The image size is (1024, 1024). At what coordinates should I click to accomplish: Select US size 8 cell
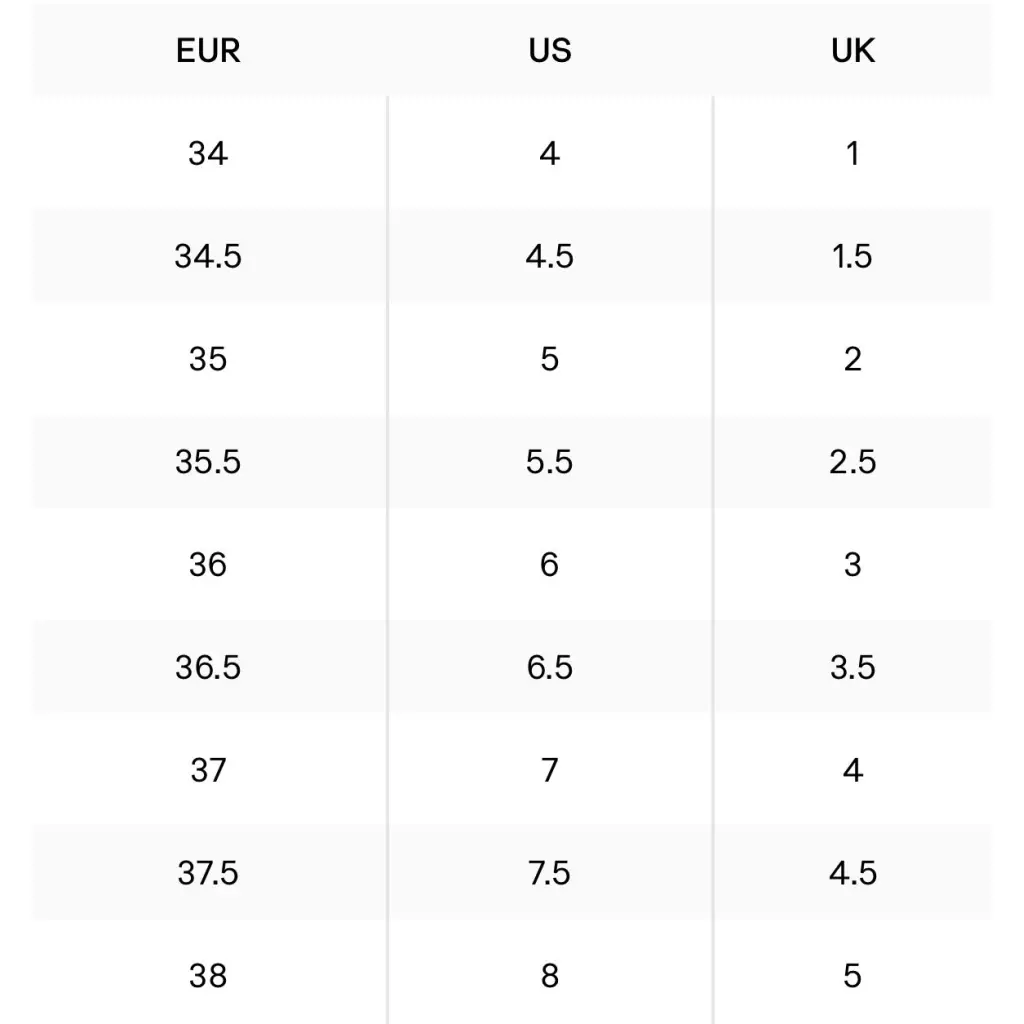pyautogui.click(x=549, y=975)
